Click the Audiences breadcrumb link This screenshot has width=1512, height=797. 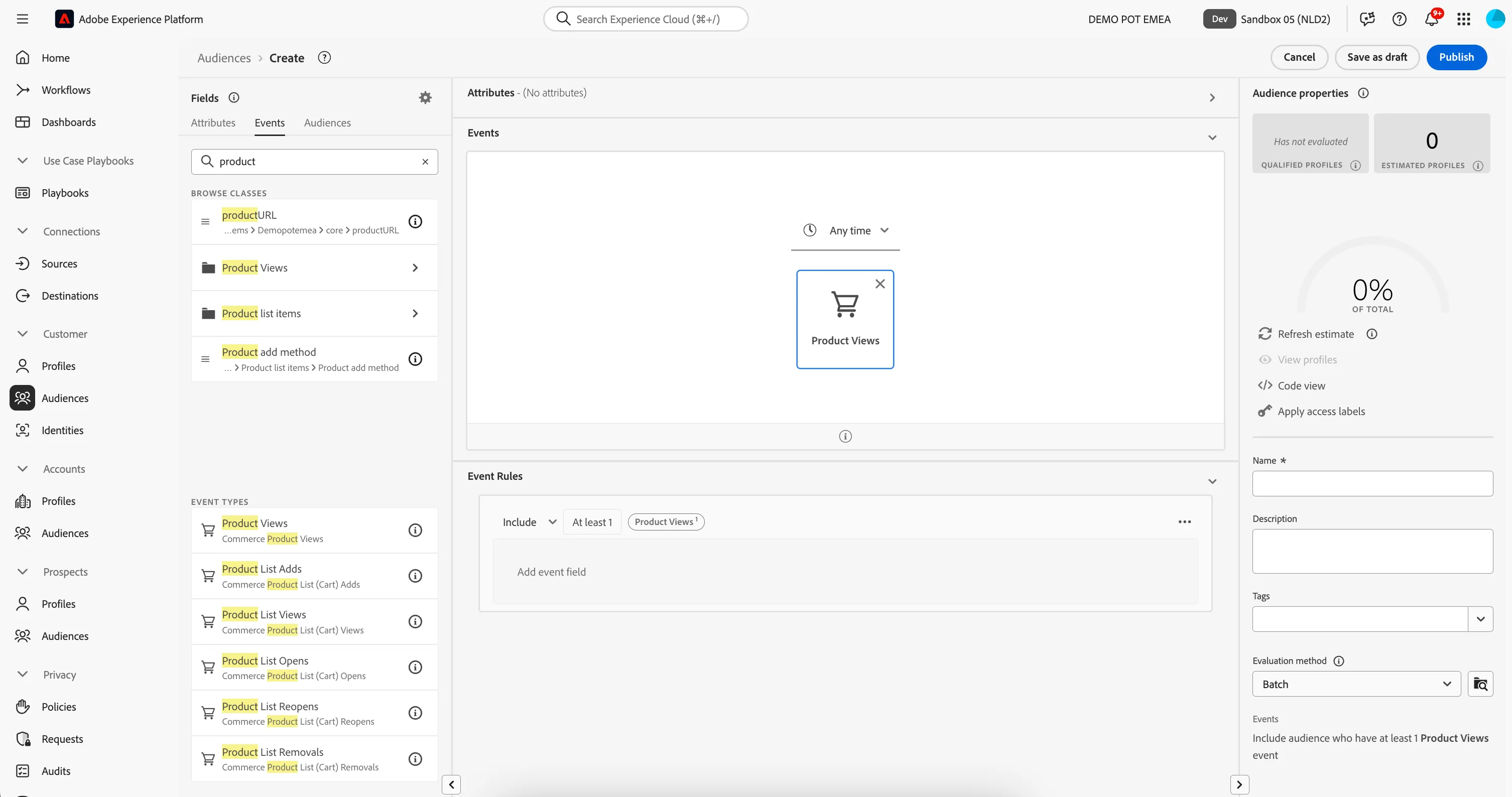(223, 58)
